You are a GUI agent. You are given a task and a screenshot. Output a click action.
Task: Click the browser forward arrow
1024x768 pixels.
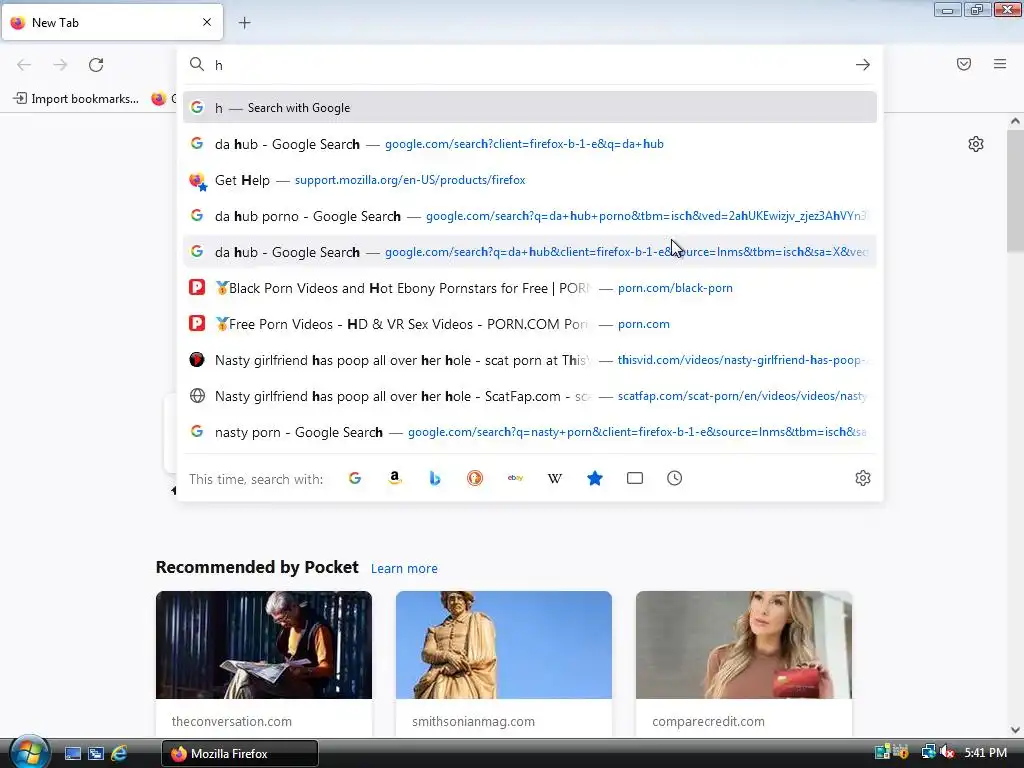click(60, 65)
